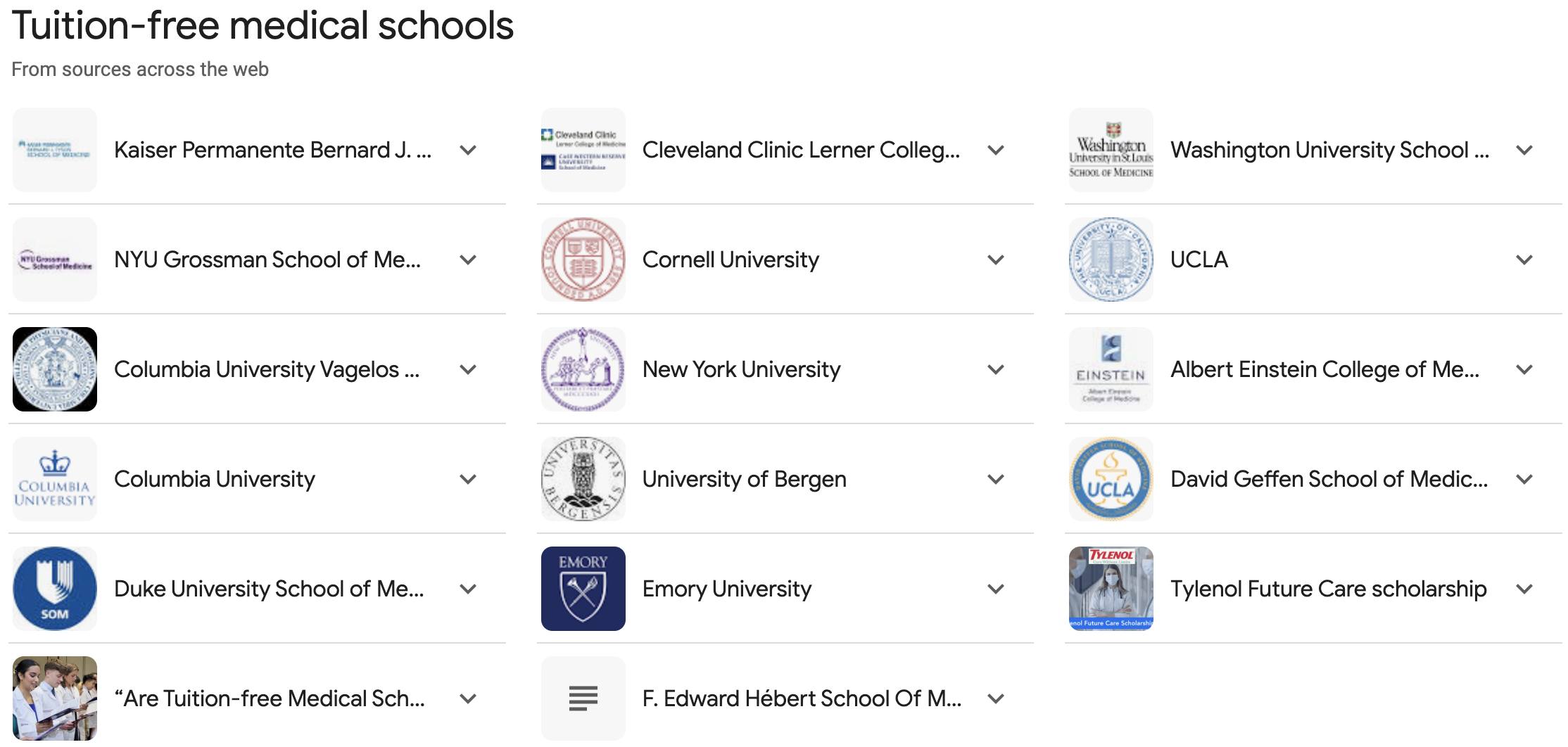Click the Tylenol scholarship photo thumbnail
1568x747 pixels.
coord(1111,589)
